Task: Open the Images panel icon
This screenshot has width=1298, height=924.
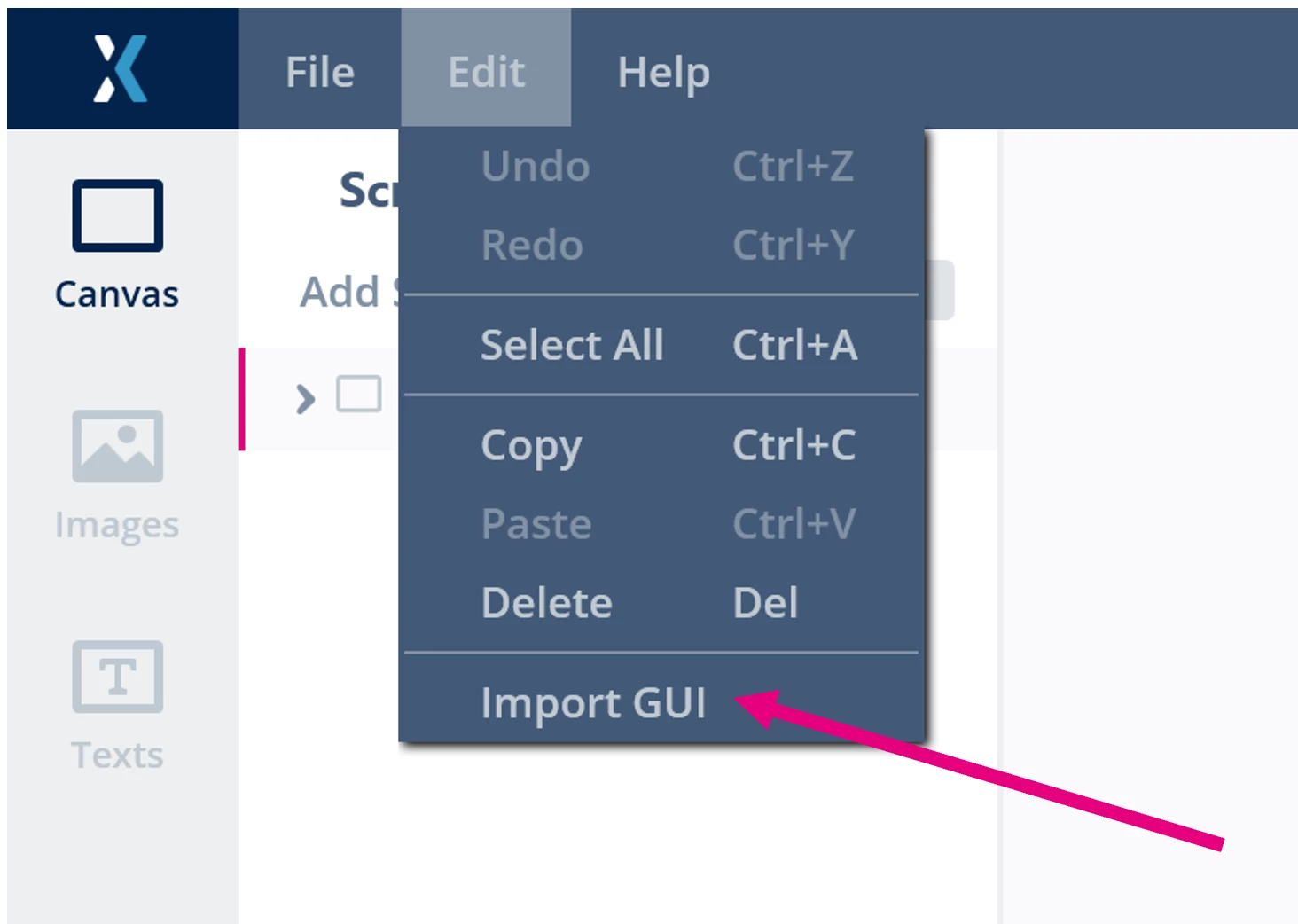Action: pyautogui.click(x=118, y=446)
